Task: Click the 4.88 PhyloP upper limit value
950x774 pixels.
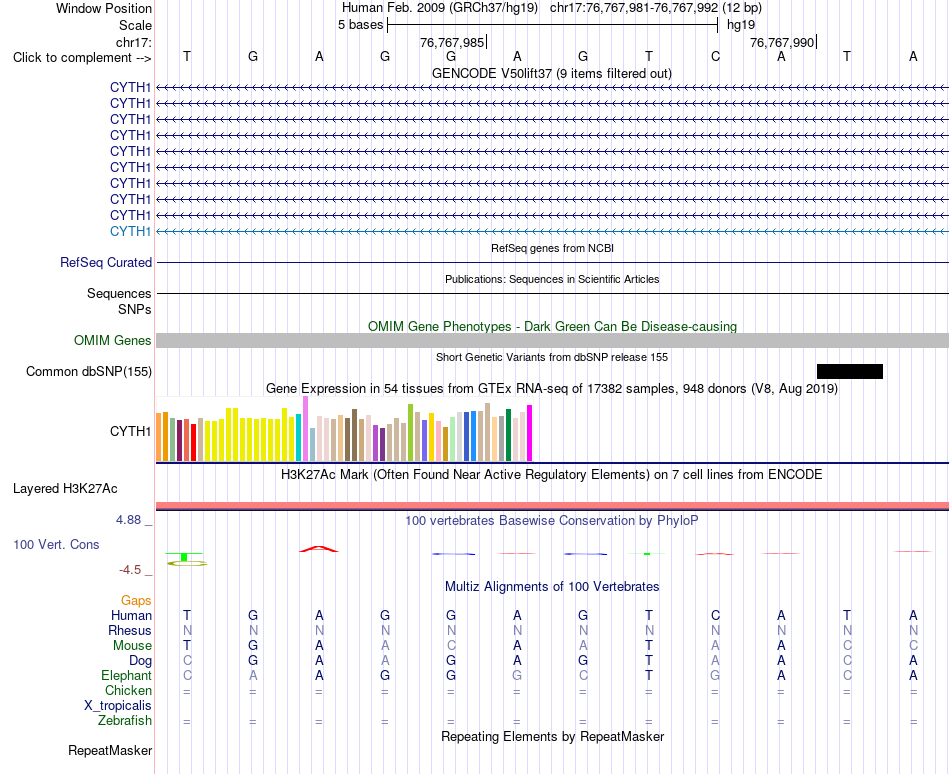Action: (128, 520)
